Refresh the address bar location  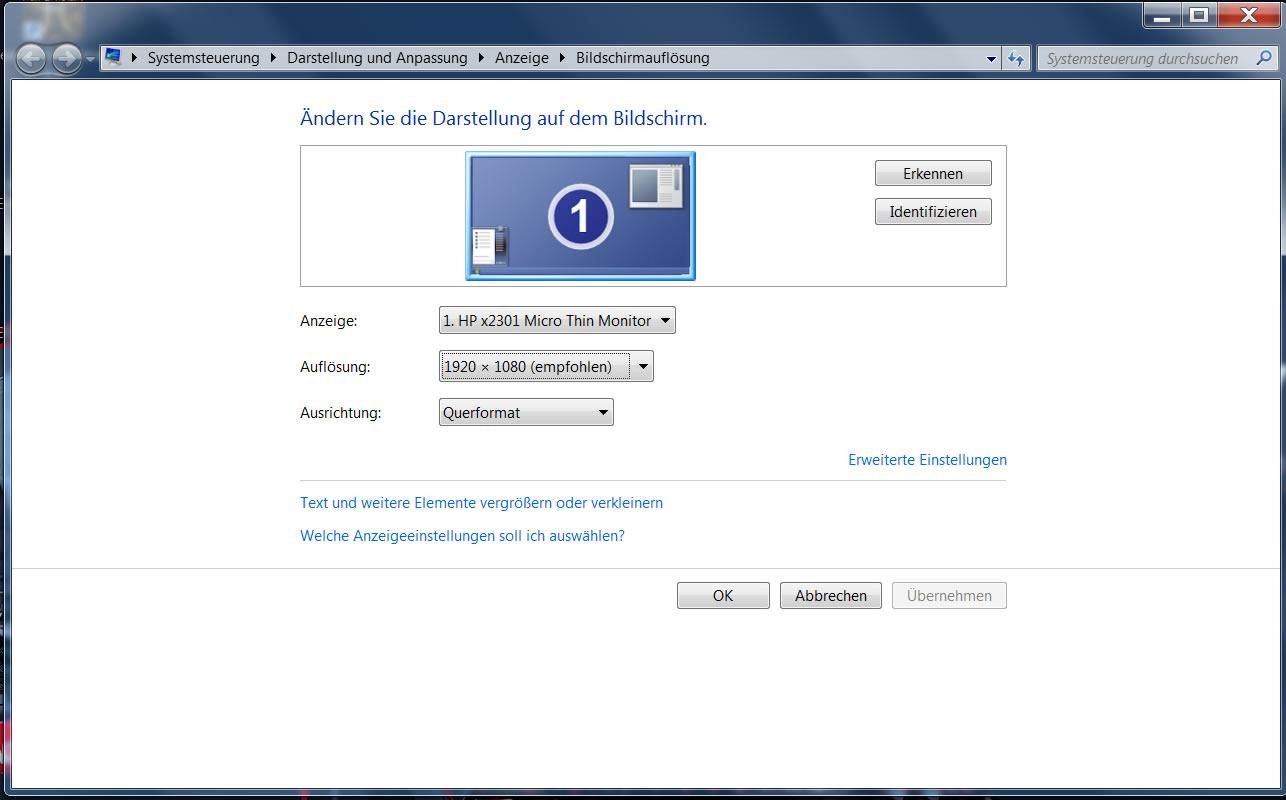tap(1016, 59)
